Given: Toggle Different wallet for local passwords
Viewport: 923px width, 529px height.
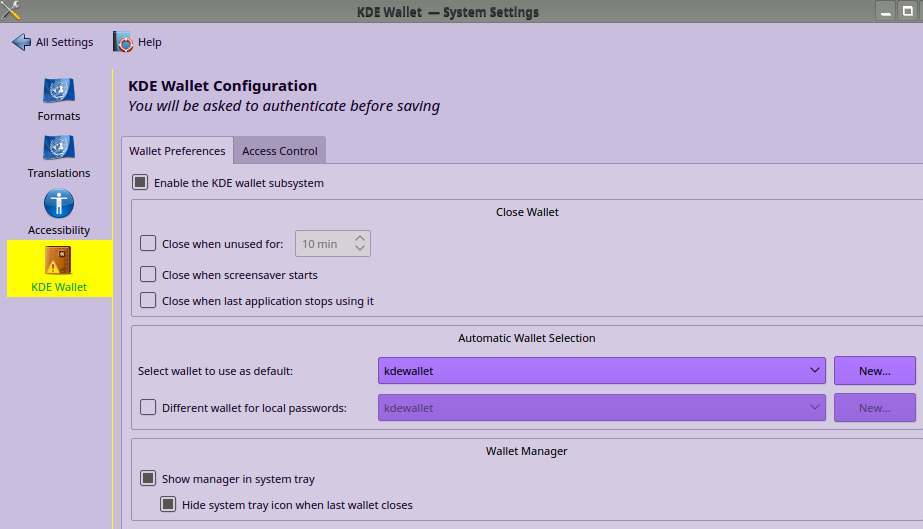Looking at the screenshot, I should 148,408.
